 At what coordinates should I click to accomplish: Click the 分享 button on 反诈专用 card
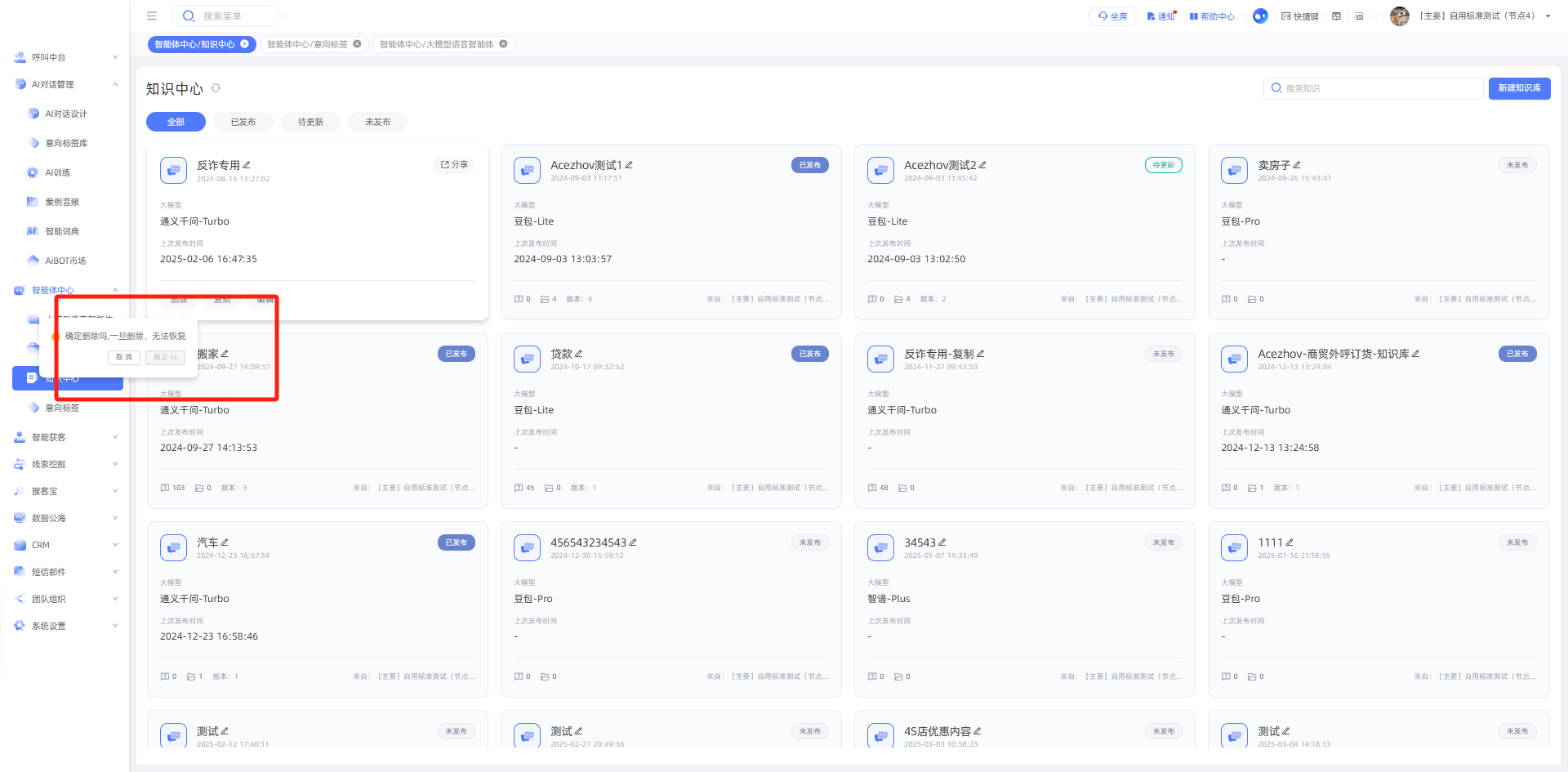pyautogui.click(x=454, y=165)
